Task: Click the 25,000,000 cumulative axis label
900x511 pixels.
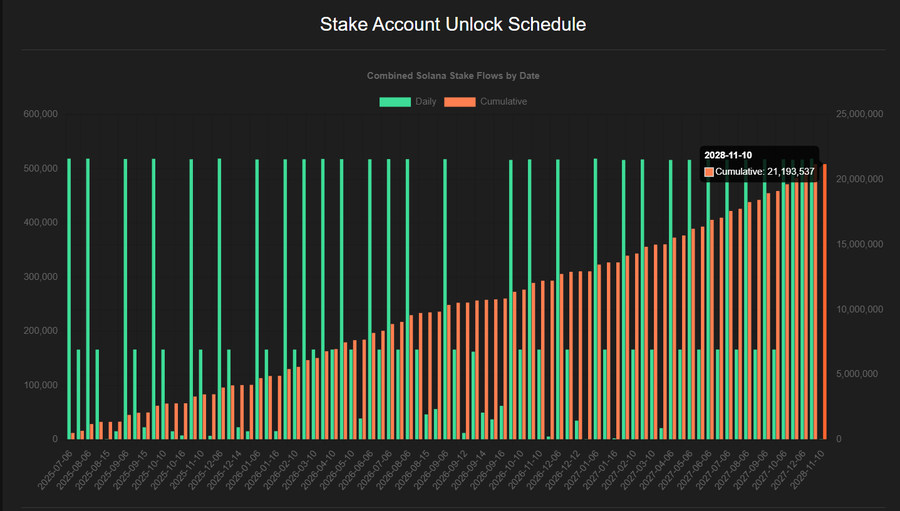Action: pos(858,115)
